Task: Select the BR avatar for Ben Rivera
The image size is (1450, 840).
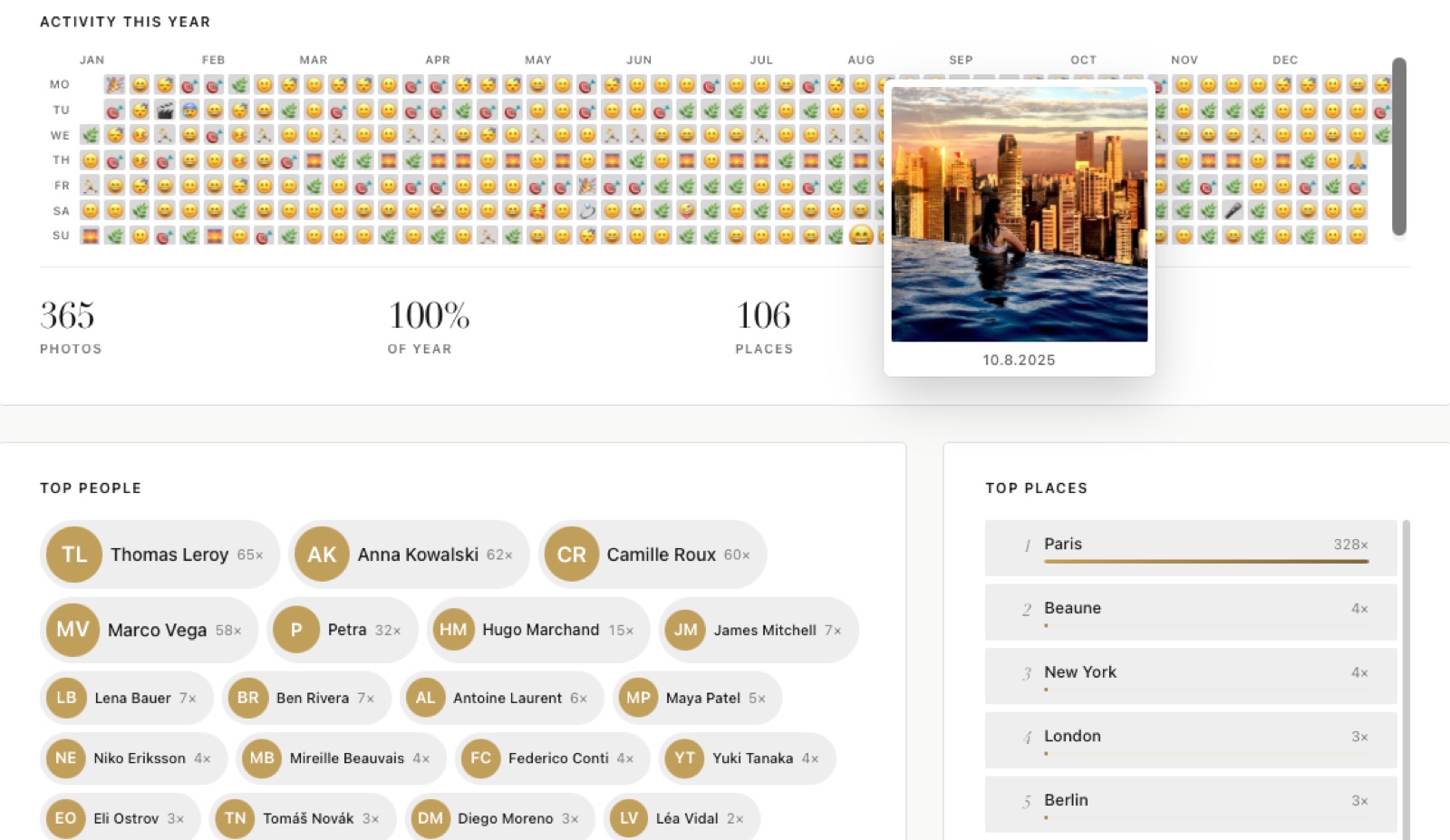Action: tap(247, 698)
